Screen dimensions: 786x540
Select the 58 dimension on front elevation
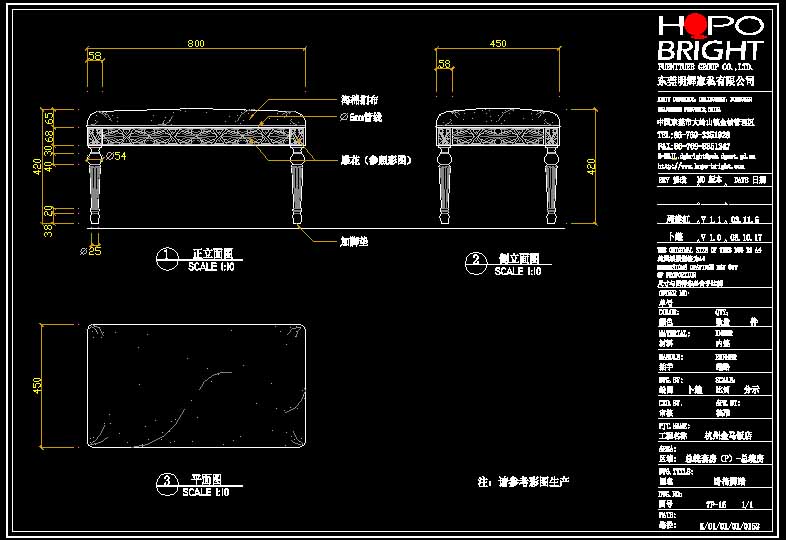(95, 56)
